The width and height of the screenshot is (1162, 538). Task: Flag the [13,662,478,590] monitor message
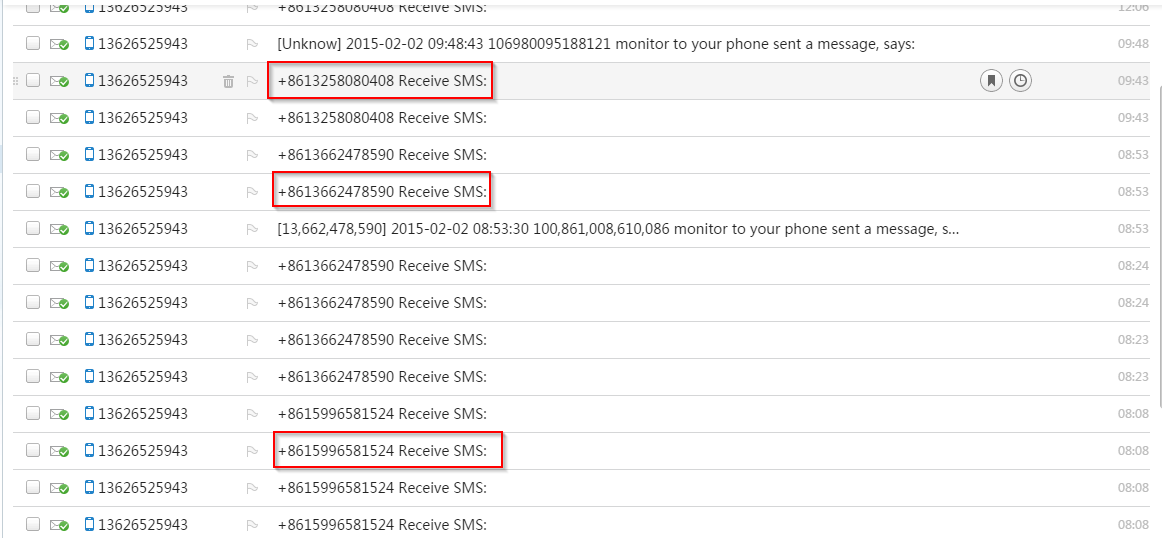click(252, 229)
